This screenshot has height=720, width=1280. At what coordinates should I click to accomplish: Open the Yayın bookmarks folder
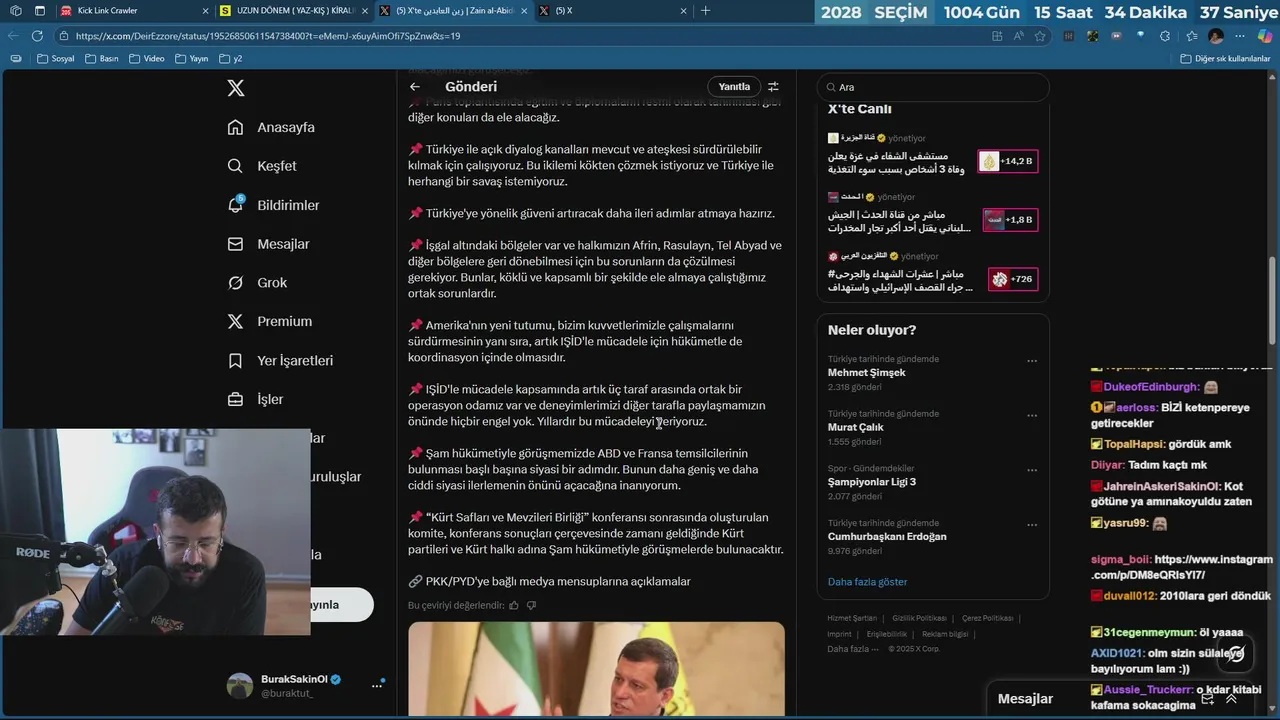coord(191,58)
